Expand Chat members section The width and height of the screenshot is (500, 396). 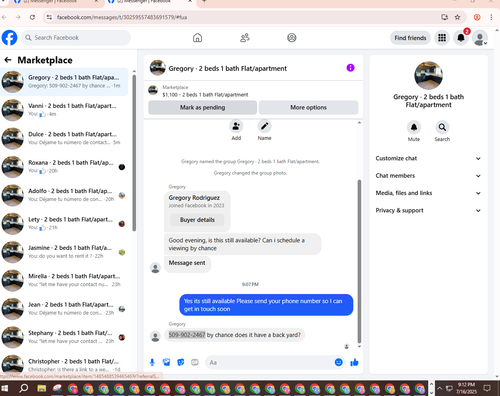(428, 176)
